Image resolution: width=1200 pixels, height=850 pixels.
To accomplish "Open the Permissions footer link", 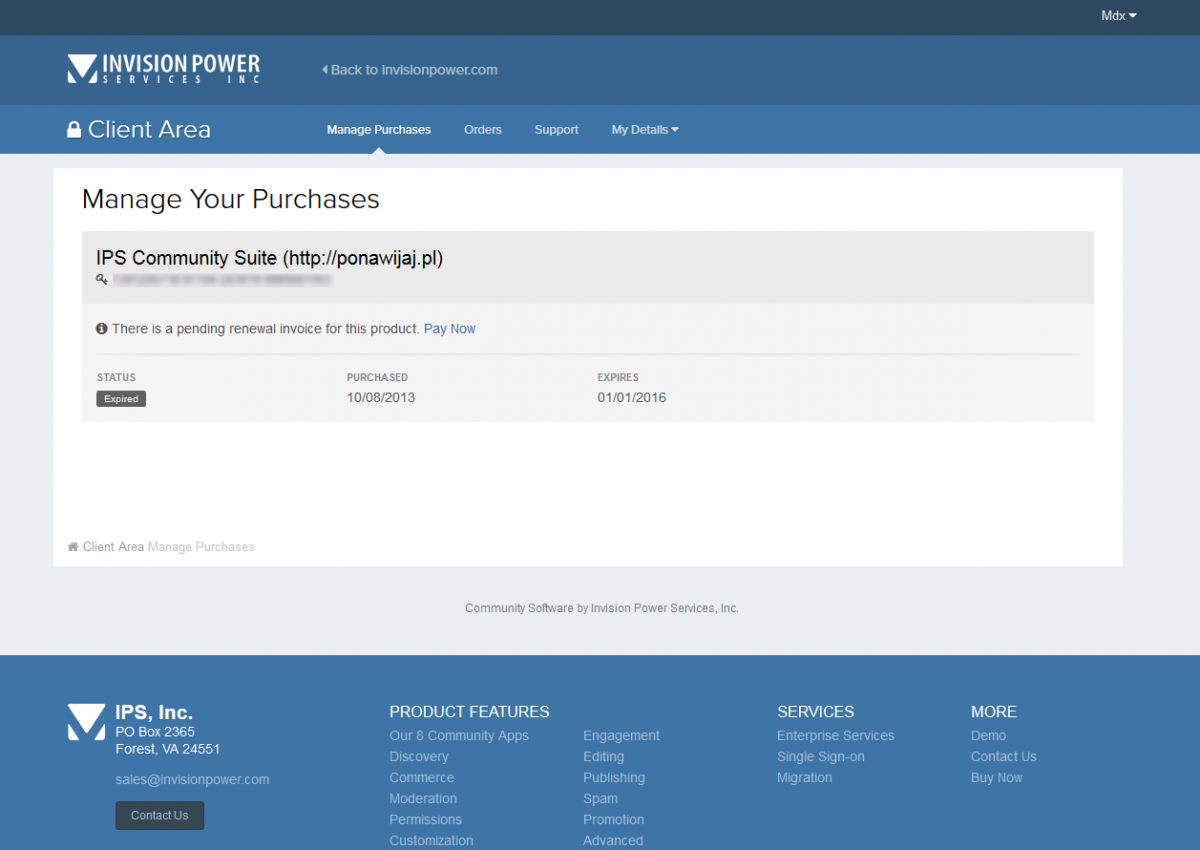I will click(426, 820).
